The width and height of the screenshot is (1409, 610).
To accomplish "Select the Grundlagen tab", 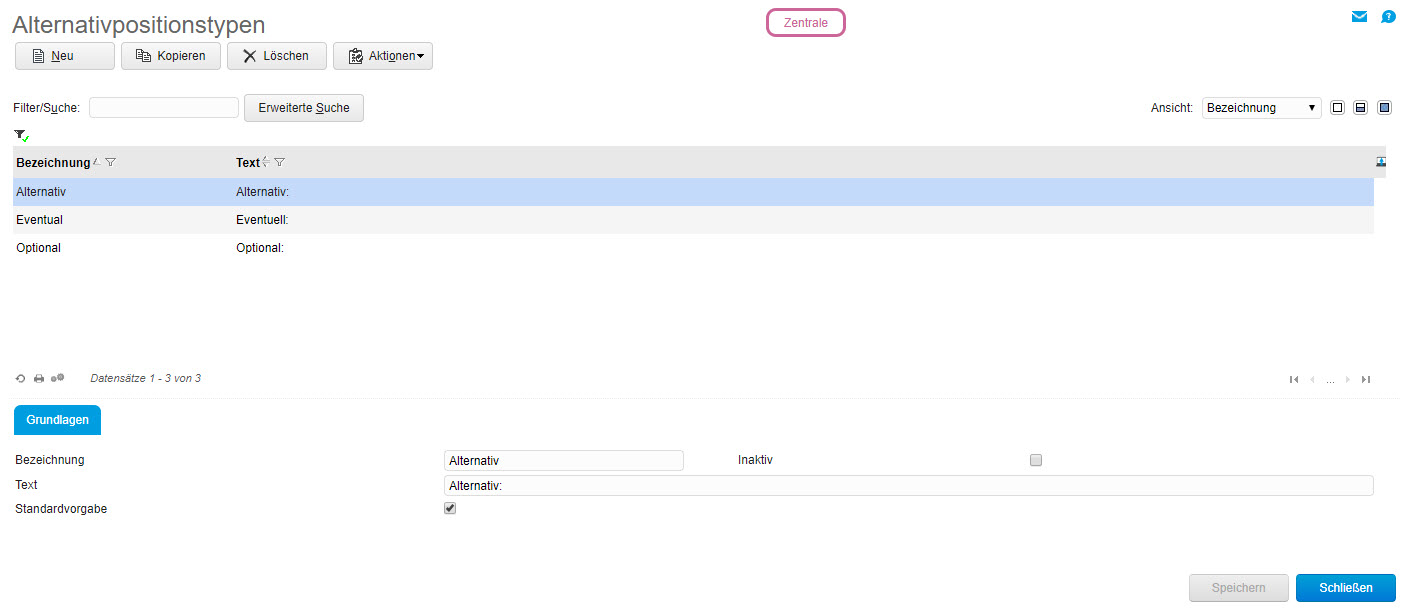I will click(57, 420).
